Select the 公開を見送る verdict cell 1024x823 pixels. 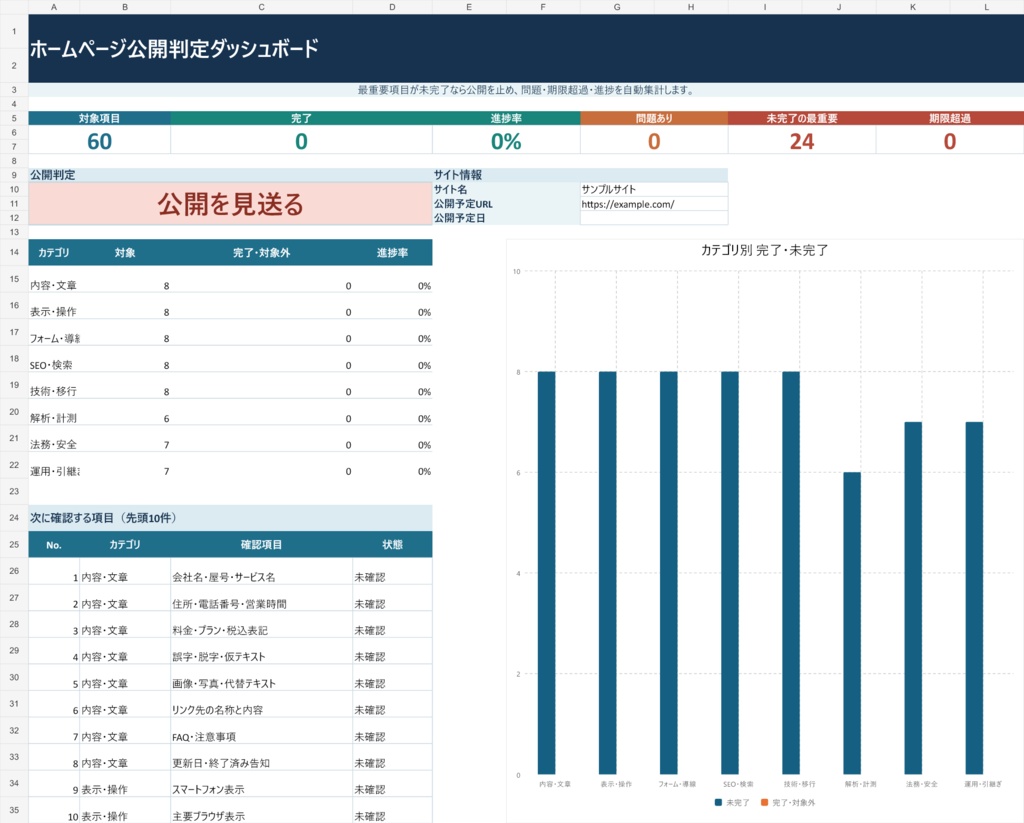pos(230,204)
